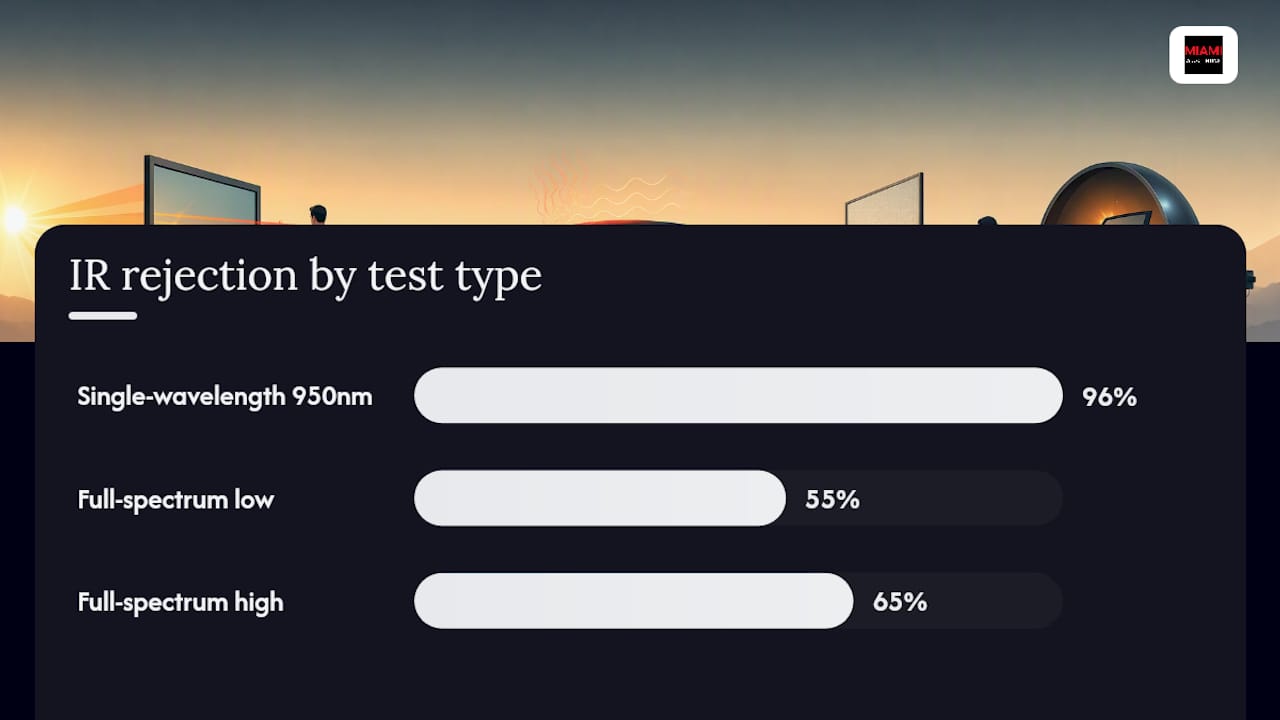Screen dimensions: 1280x720
Task: Click the 96% value label
Action: 1110,397
